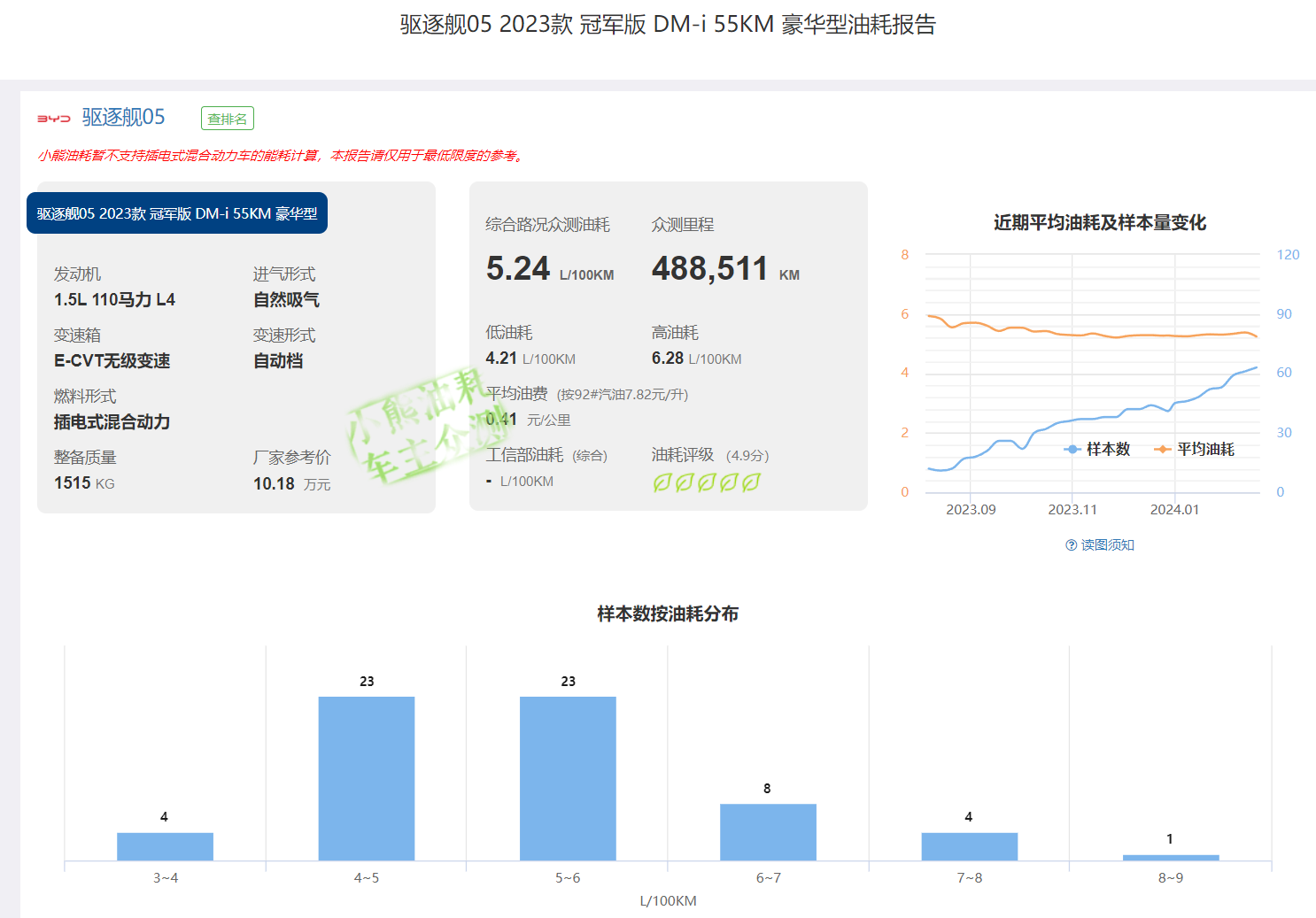Click the 3~4 histogram bar with value 4
The image size is (1316, 918).
point(165,846)
